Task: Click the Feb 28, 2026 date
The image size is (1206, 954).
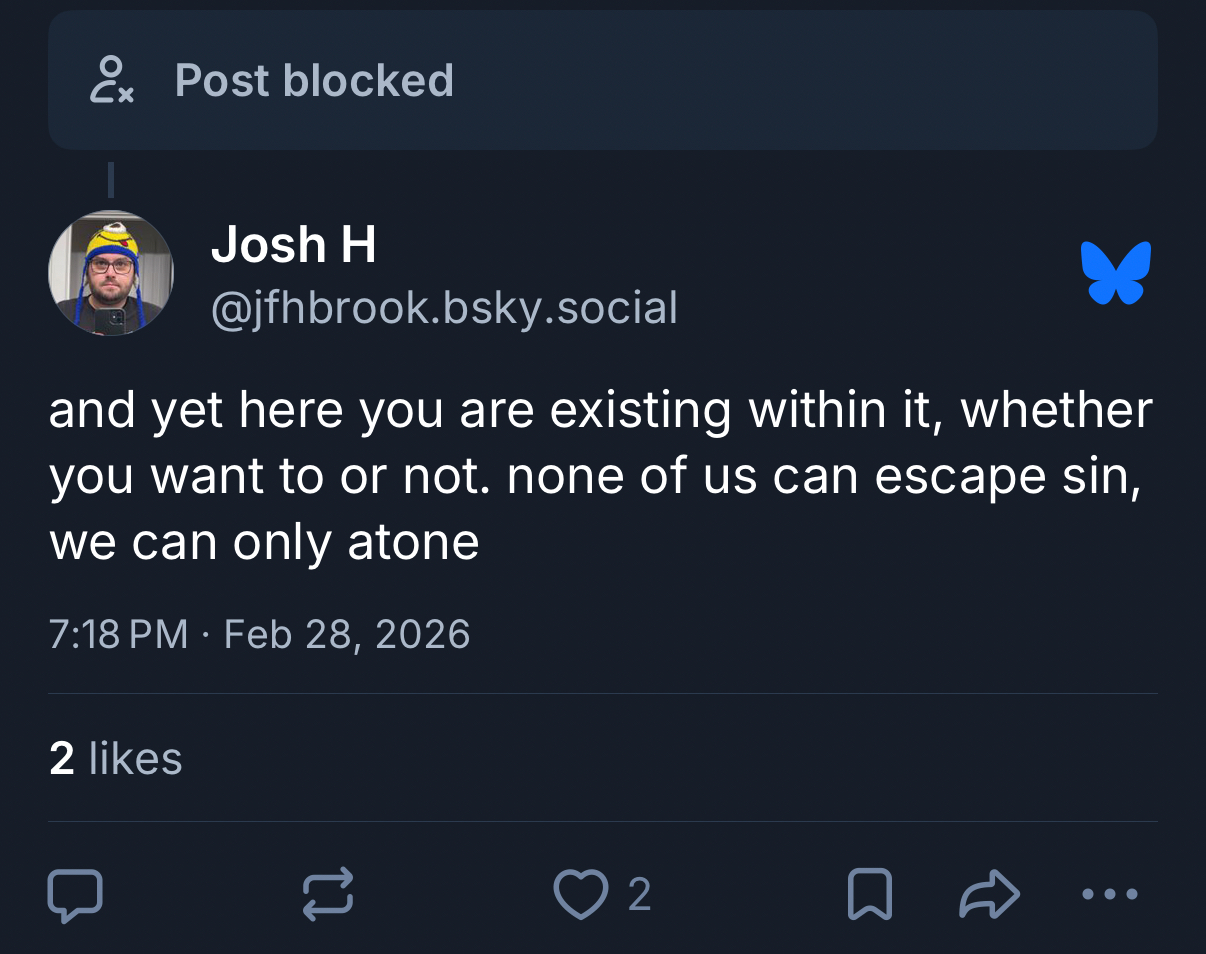Action: (x=347, y=634)
